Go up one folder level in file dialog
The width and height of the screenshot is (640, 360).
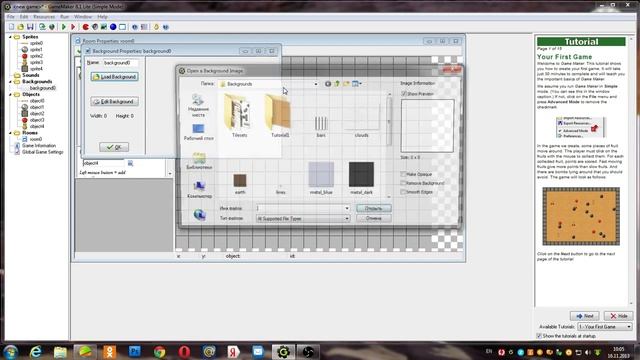[337, 84]
